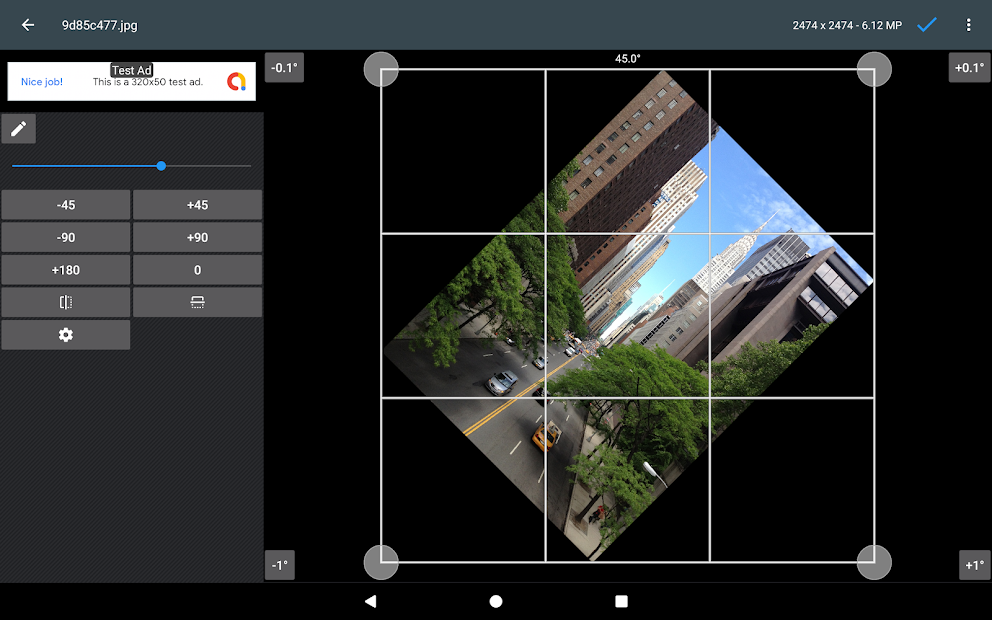
Task: Flip the image vertically
Action: click(x=197, y=301)
